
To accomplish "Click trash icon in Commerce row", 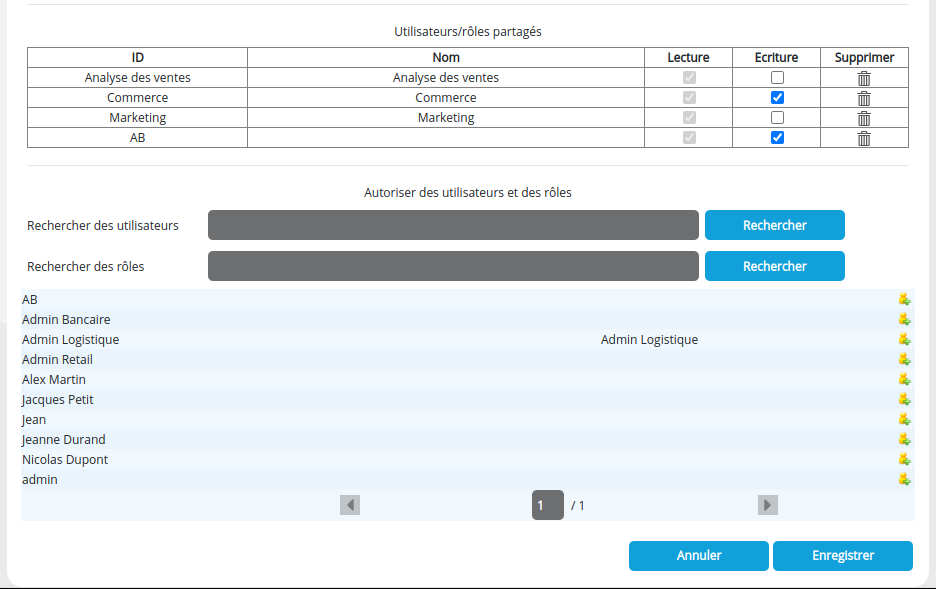I will (864, 98).
